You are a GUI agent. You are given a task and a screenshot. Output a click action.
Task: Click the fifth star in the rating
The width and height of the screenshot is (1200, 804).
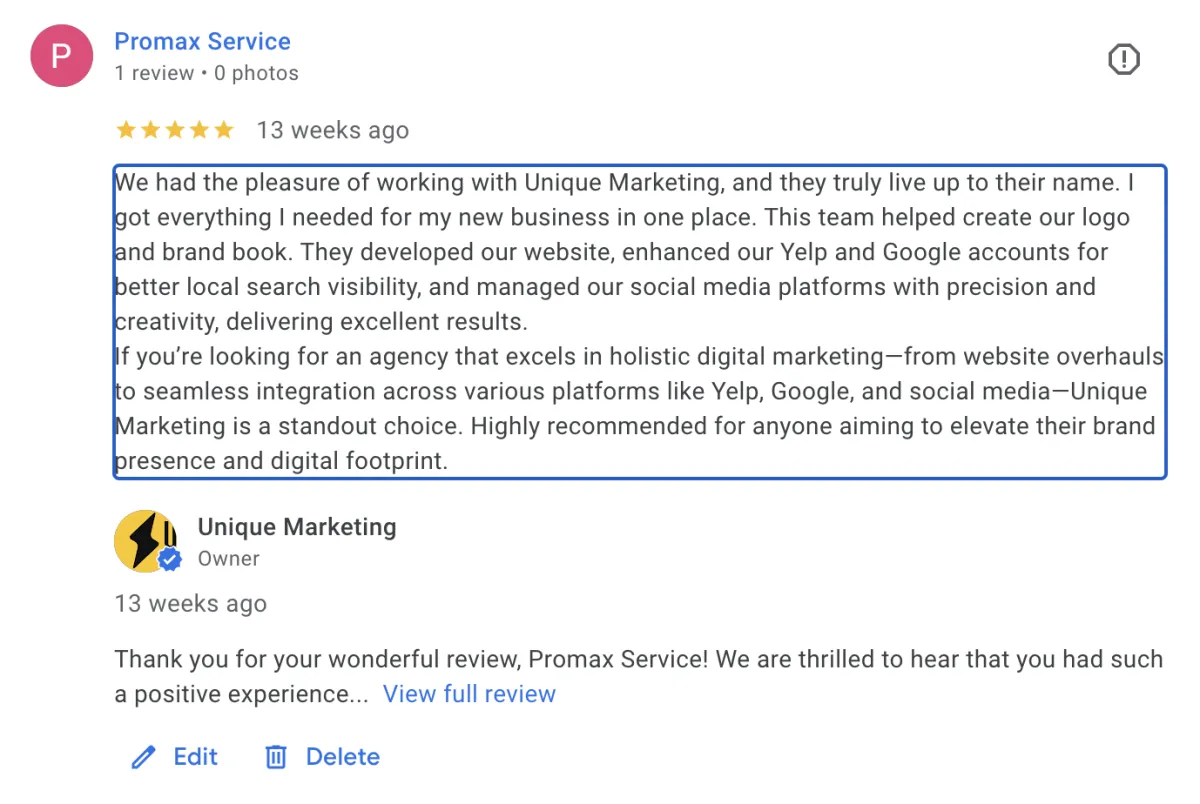pyautogui.click(x=224, y=130)
